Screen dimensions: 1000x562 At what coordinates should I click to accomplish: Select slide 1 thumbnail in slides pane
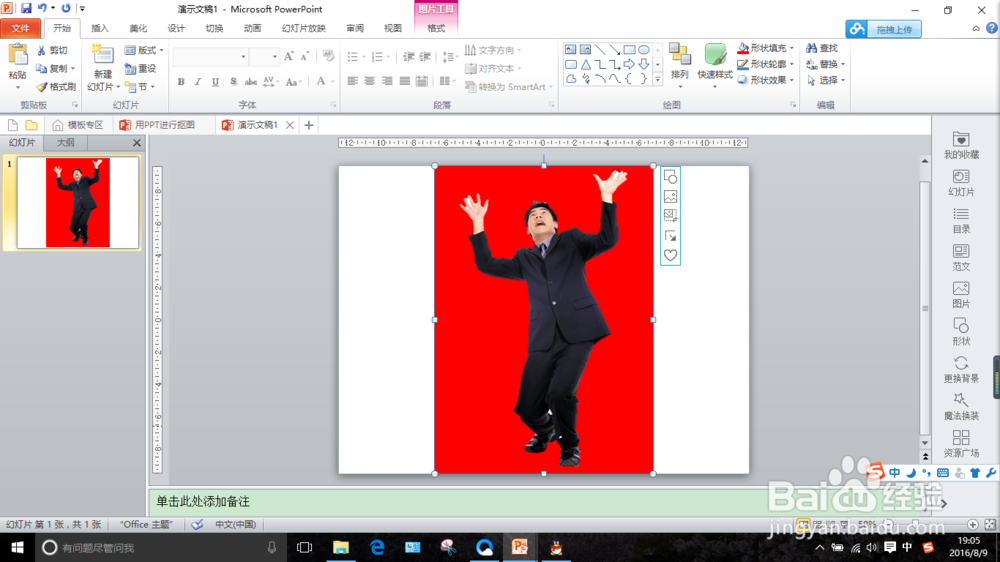click(78, 203)
